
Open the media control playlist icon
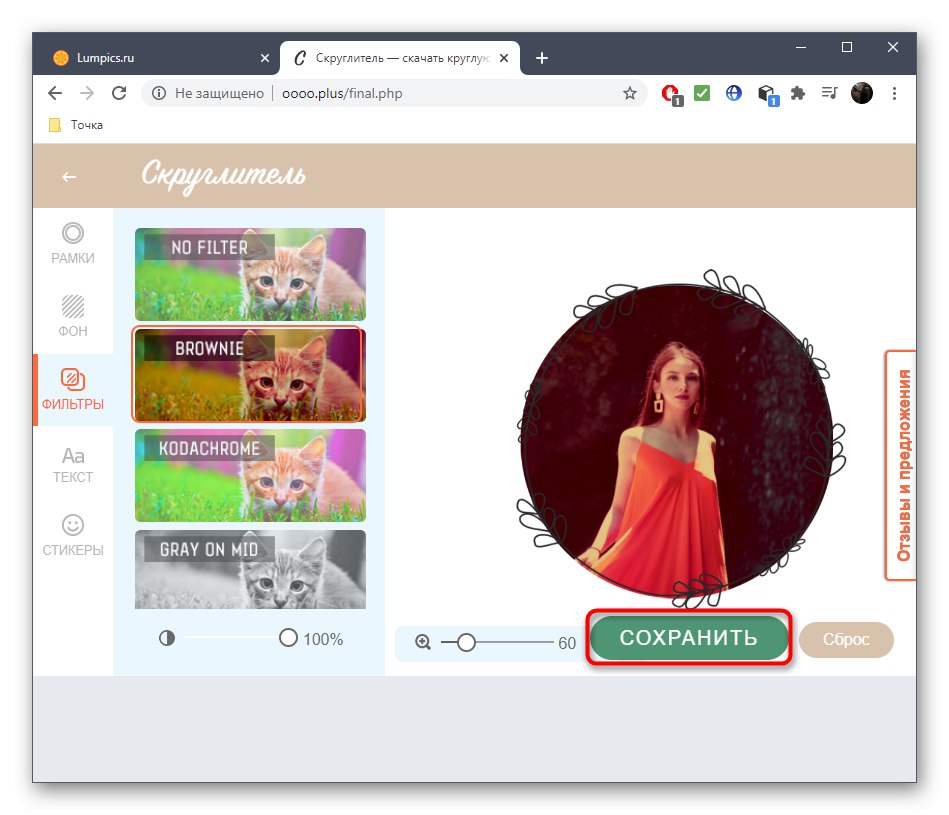830,93
